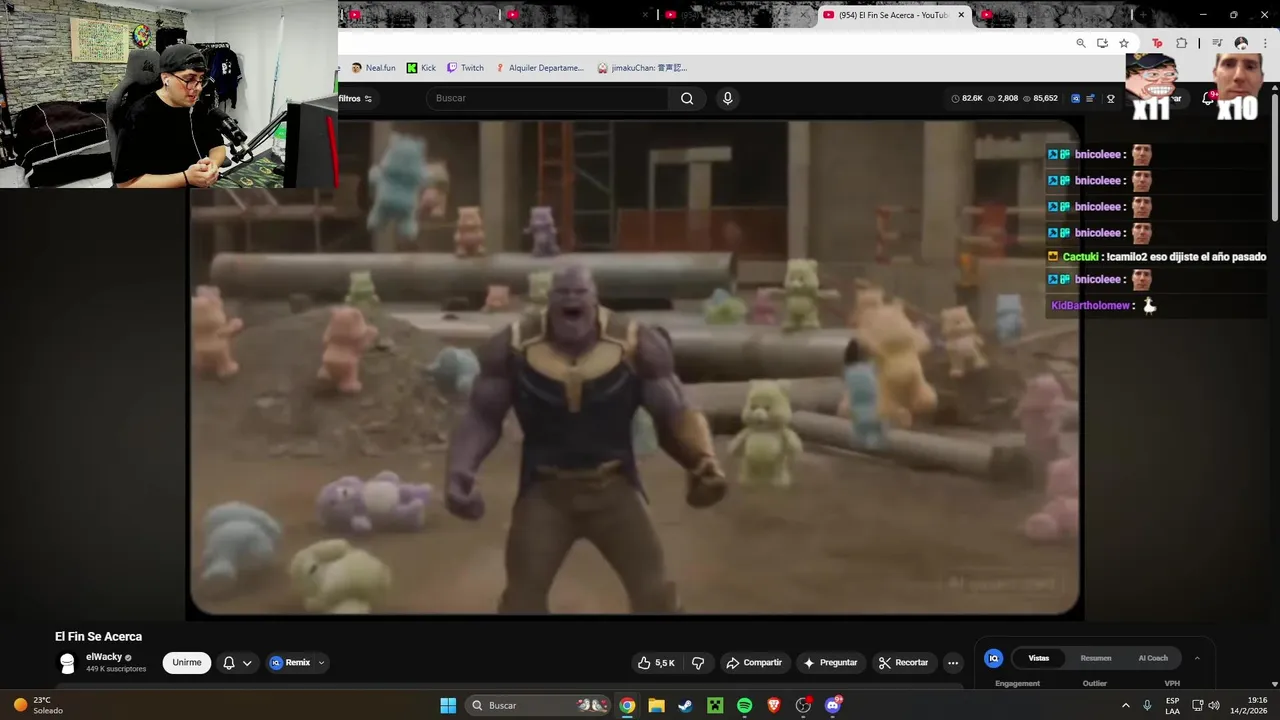The width and height of the screenshot is (1280, 720).
Task: Click the install app icon in address bar
Action: click(x=1102, y=43)
